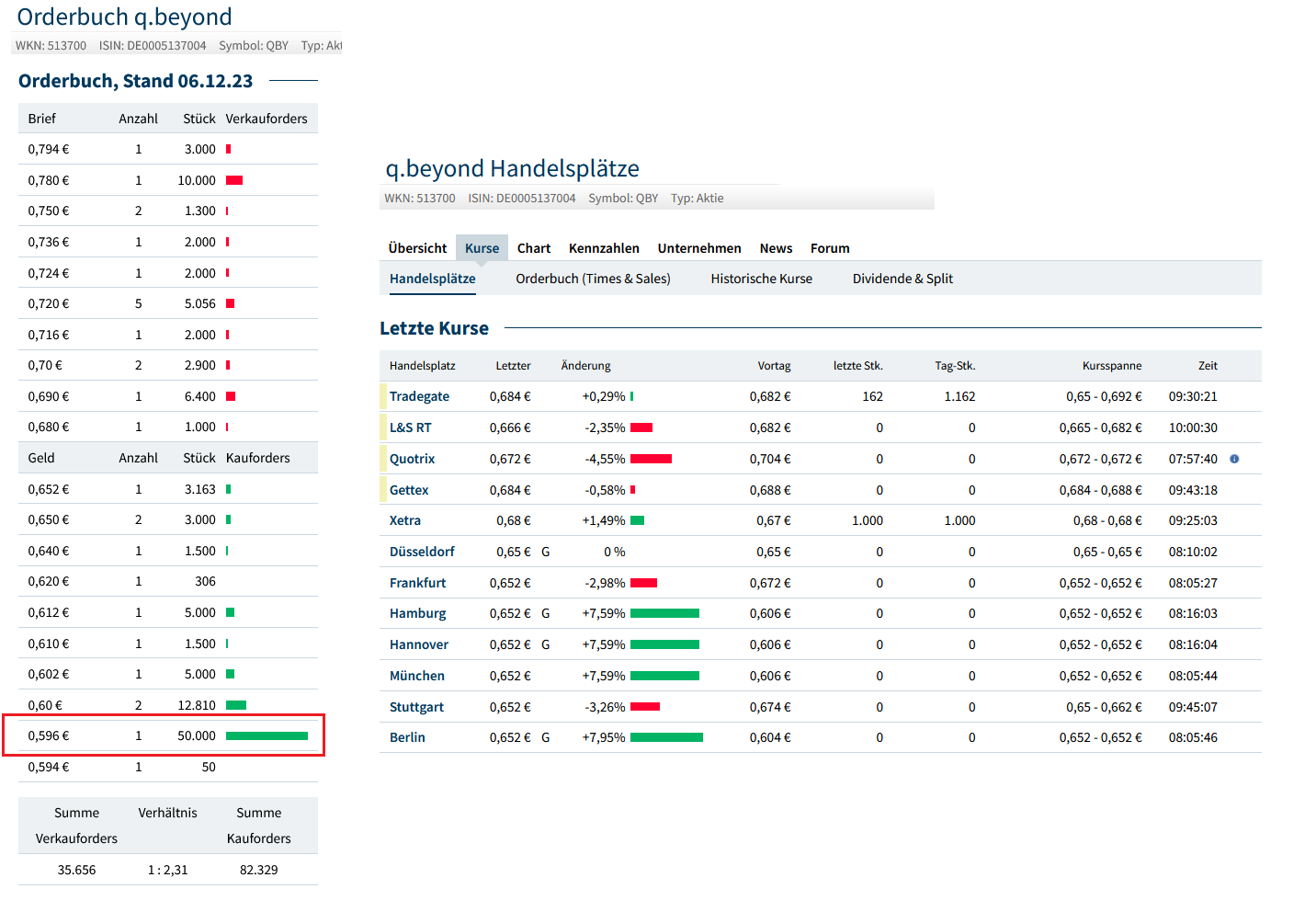Click the +0,29% change for Tradegate
Screen dimensions: 1316x923
[604, 396]
